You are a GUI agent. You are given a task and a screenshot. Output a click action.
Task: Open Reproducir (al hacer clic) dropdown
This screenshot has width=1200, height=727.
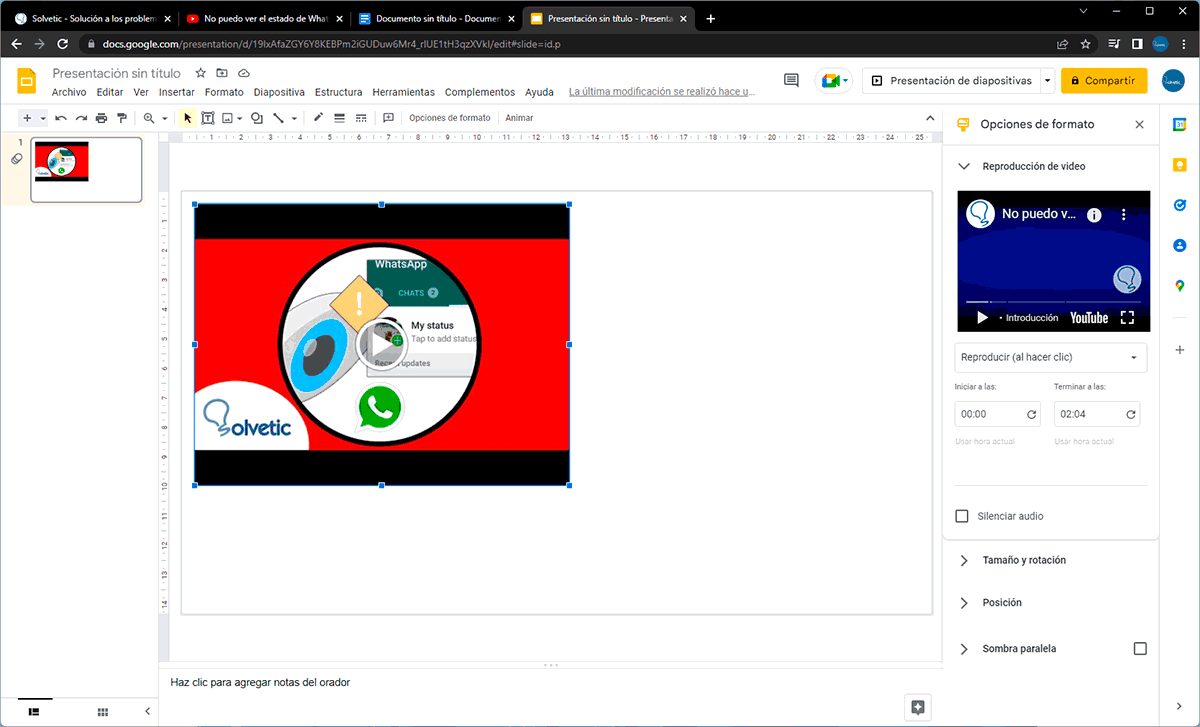[1051, 357]
